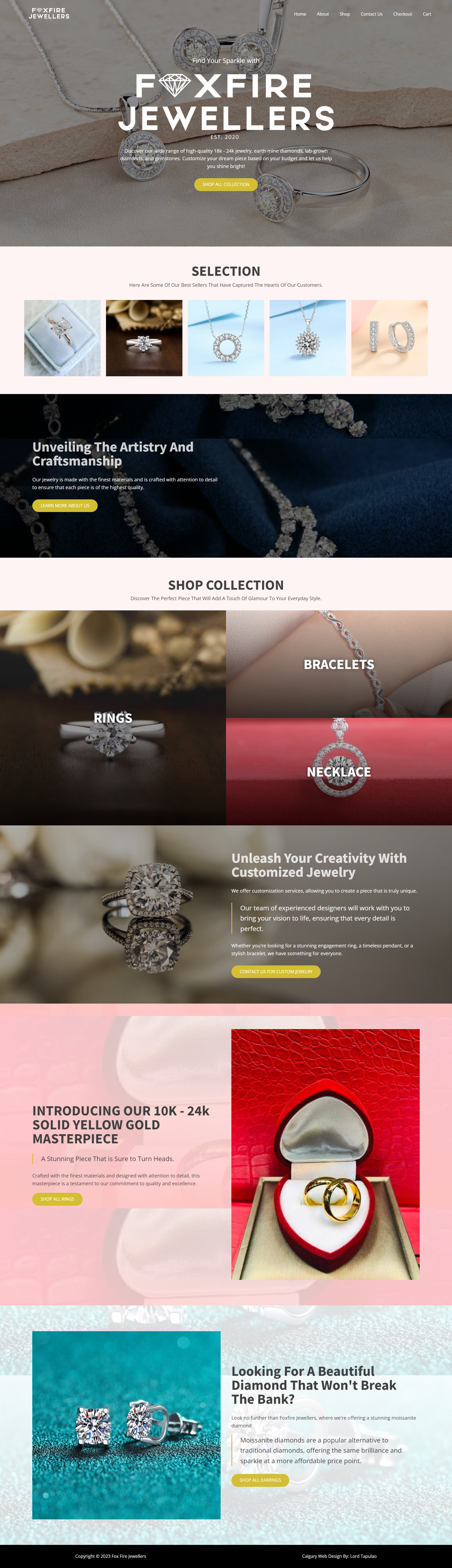
Task: Open the Contact Us page
Action: (372, 14)
